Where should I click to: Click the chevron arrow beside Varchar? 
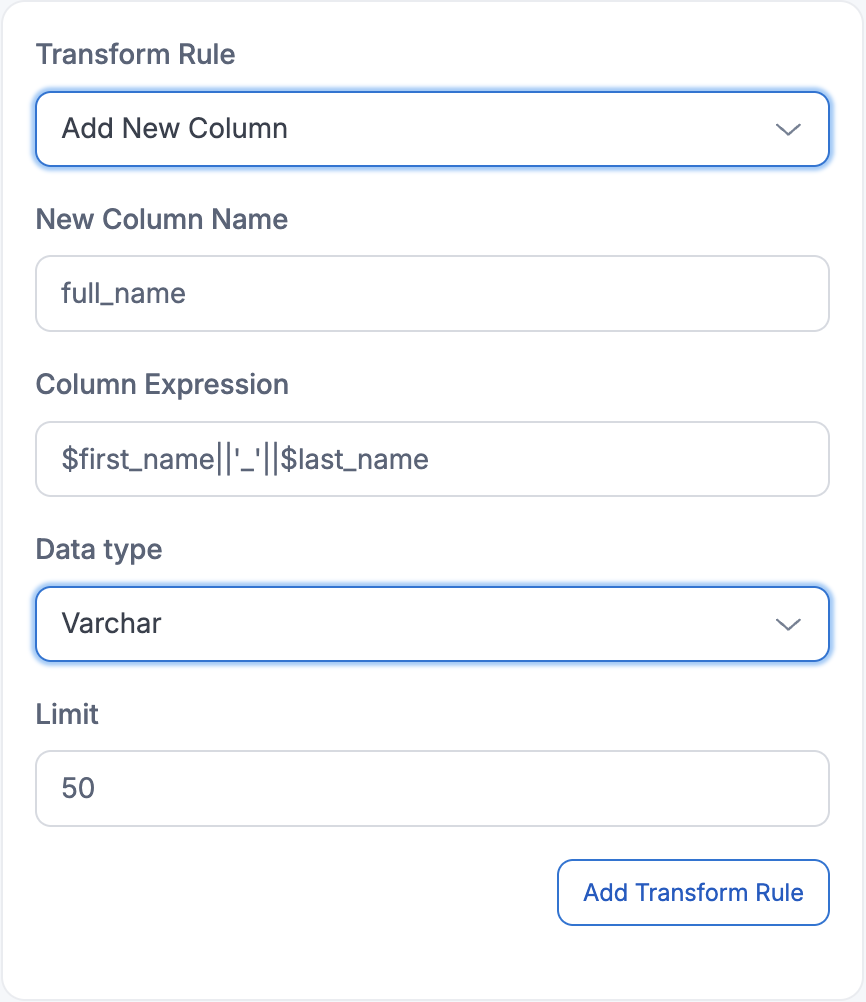coord(788,624)
